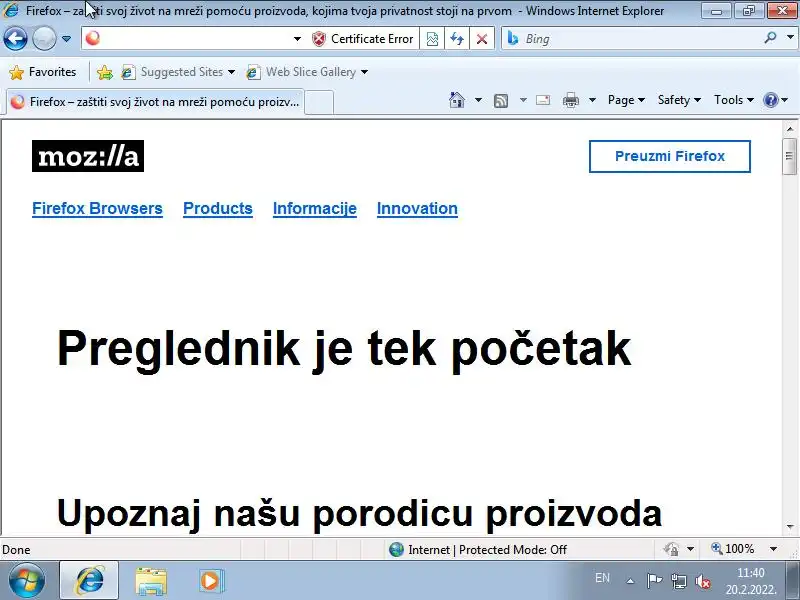Click the vertical scrollbar thumb

(x=790, y=156)
